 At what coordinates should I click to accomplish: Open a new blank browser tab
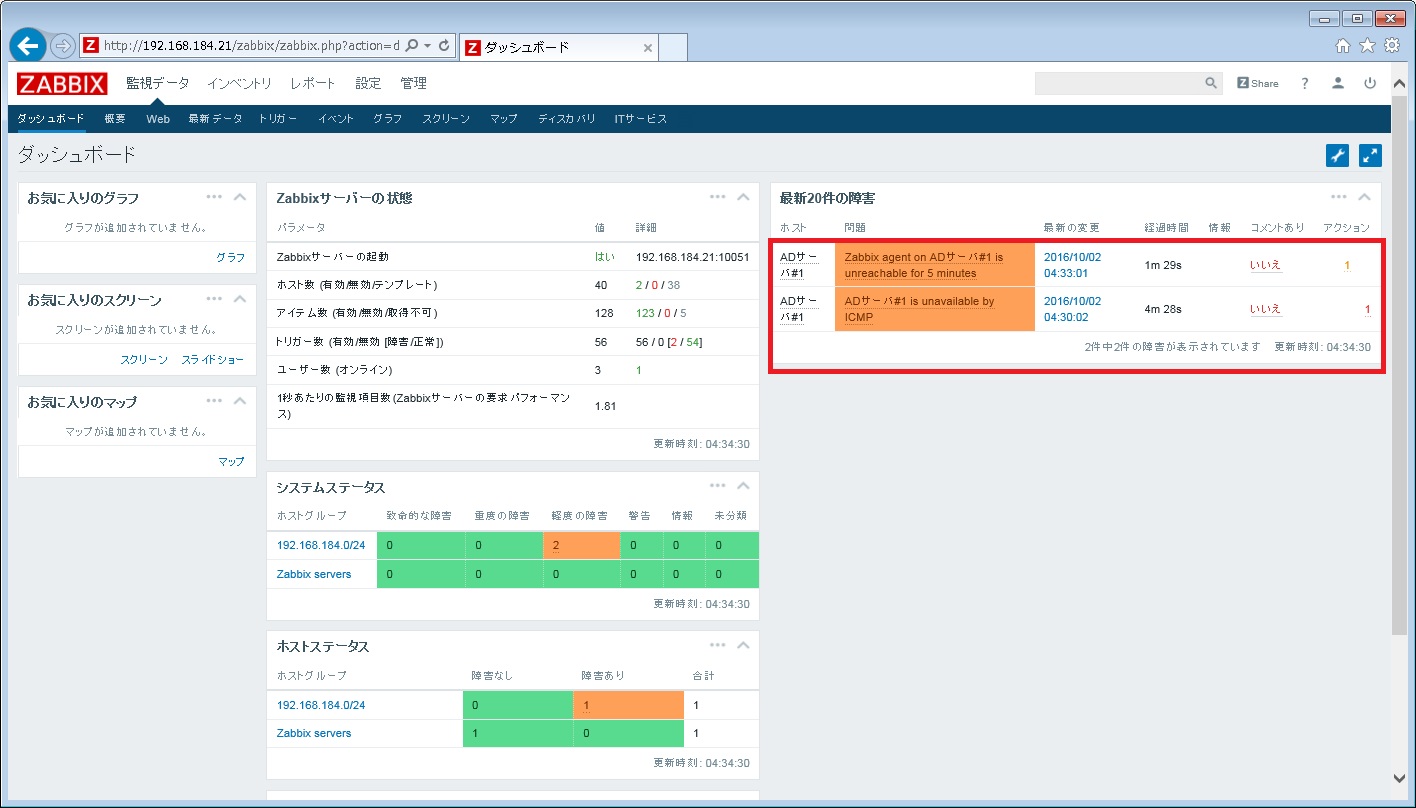pyautogui.click(x=673, y=47)
